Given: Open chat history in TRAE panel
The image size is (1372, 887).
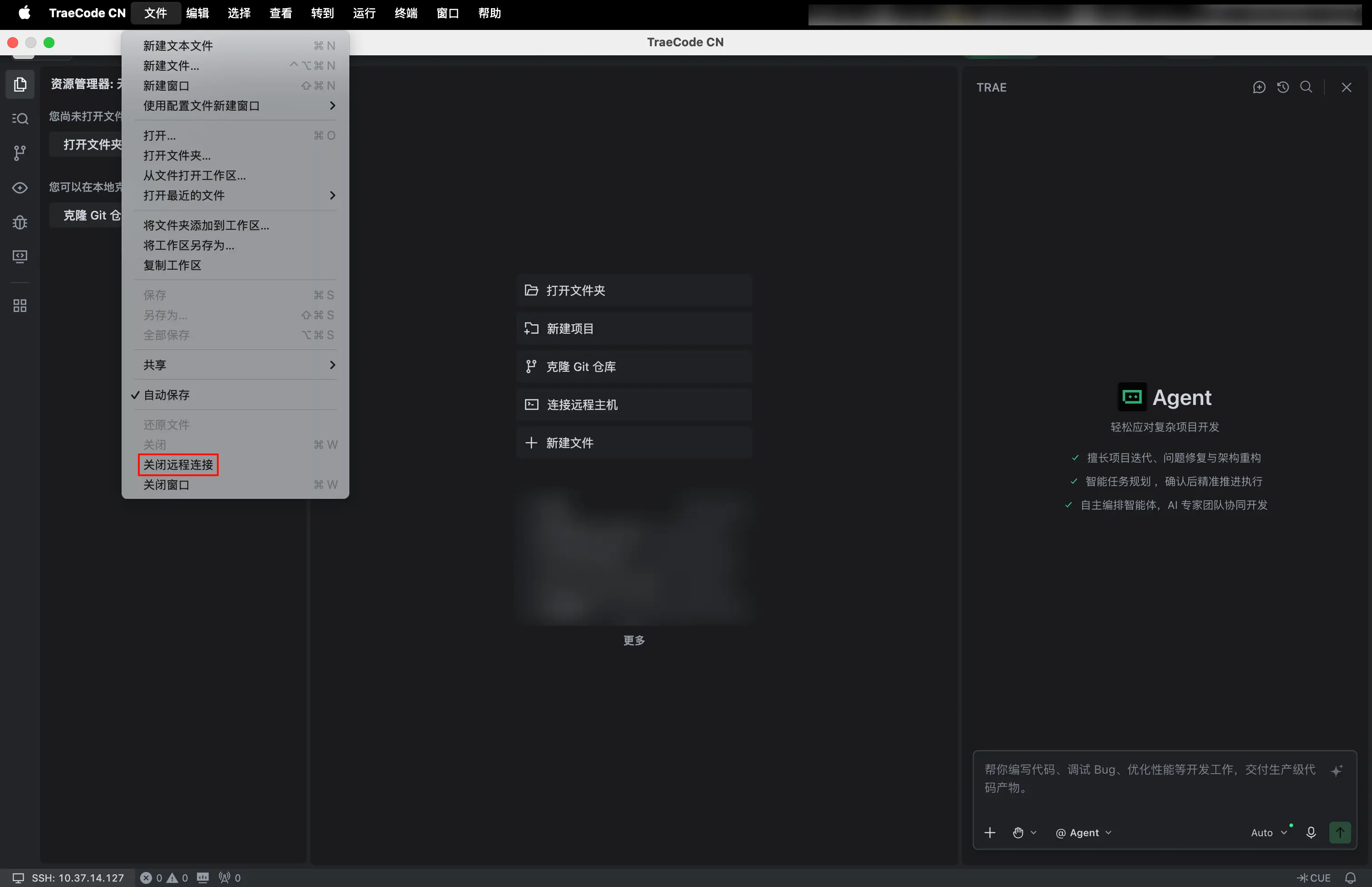Looking at the screenshot, I should (x=1283, y=88).
